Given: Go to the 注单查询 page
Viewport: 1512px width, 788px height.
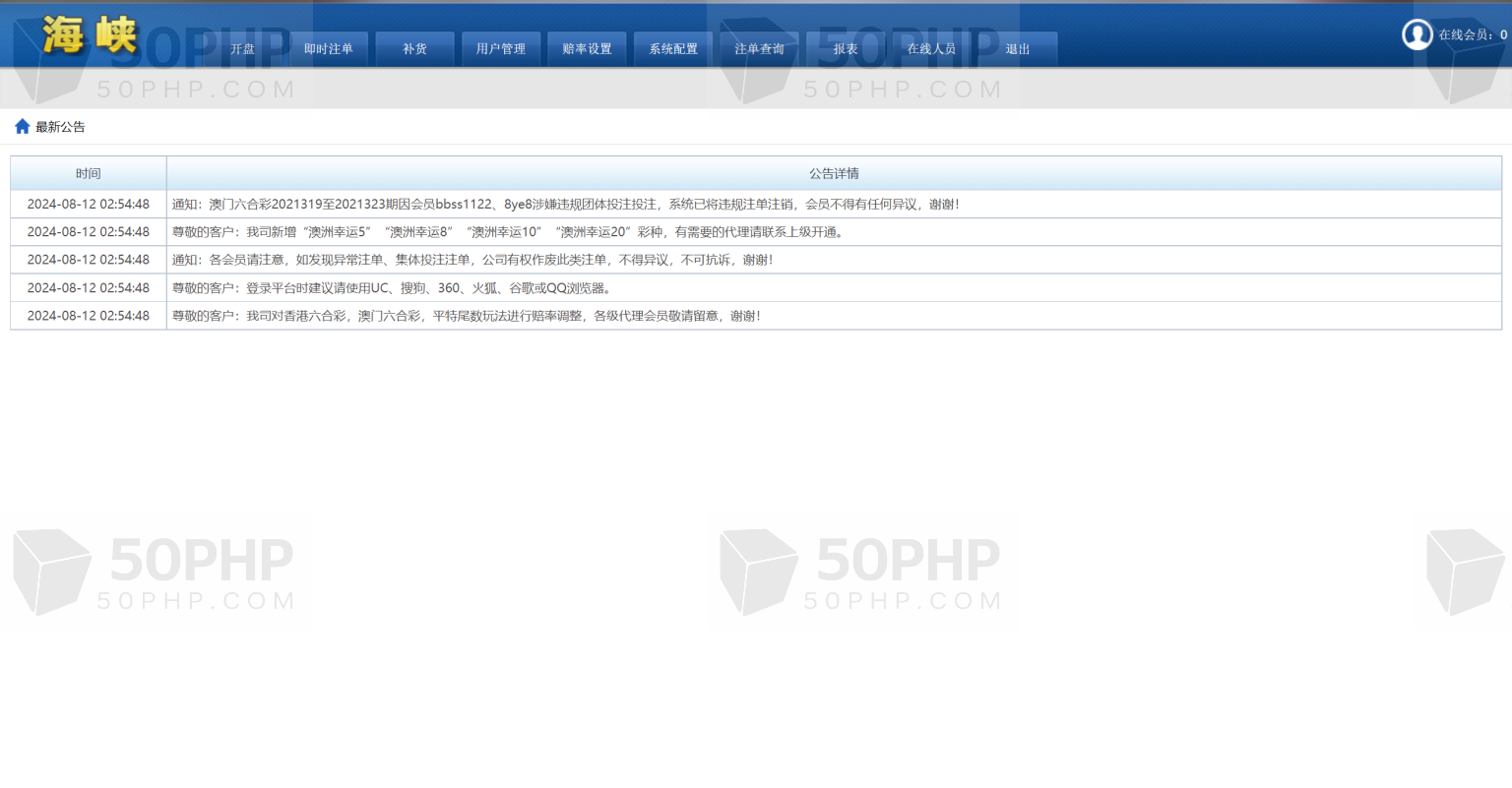Looking at the screenshot, I should (759, 49).
